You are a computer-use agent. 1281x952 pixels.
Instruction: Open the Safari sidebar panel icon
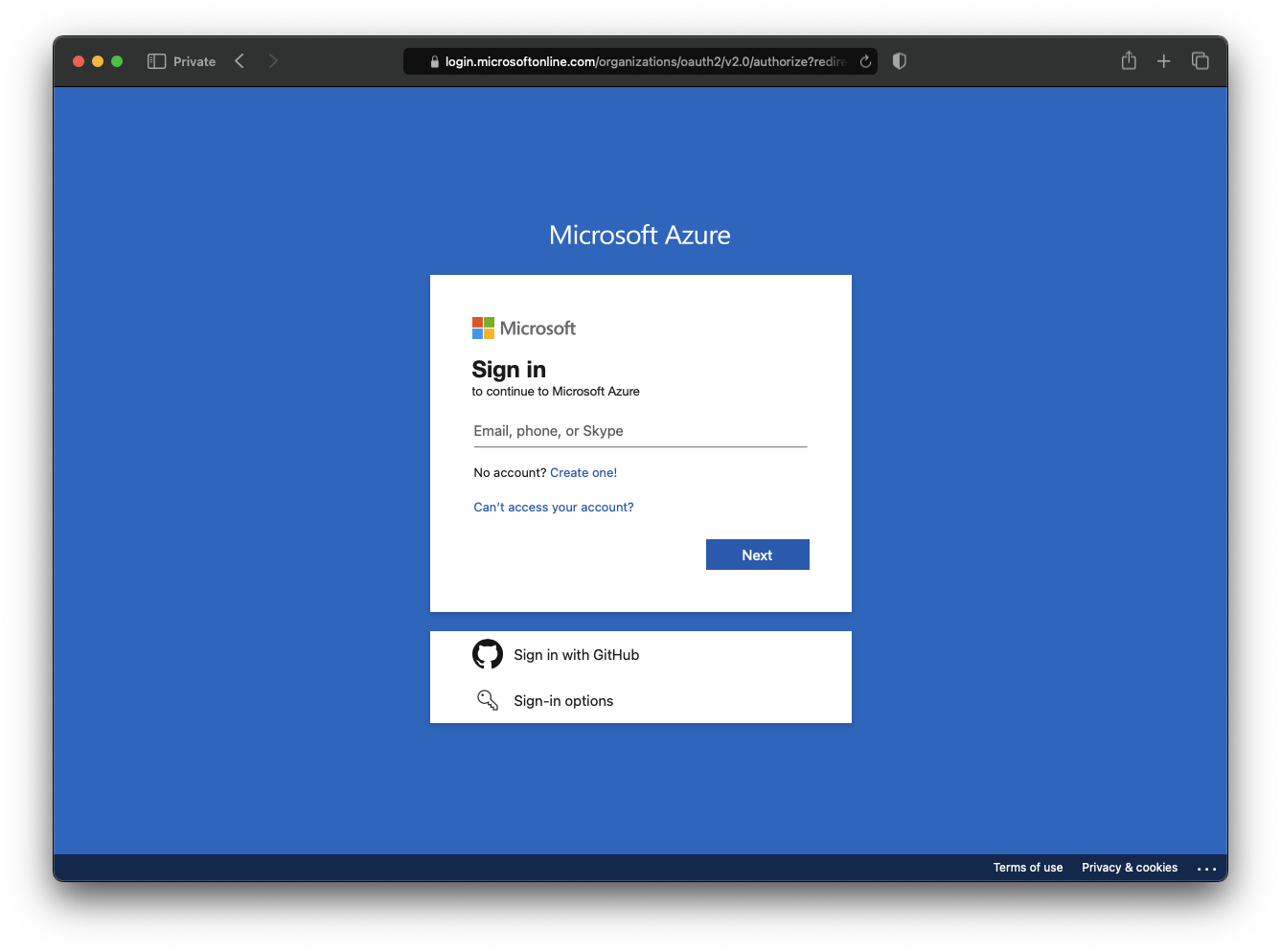pyautogui.click(x=157, y=61)
